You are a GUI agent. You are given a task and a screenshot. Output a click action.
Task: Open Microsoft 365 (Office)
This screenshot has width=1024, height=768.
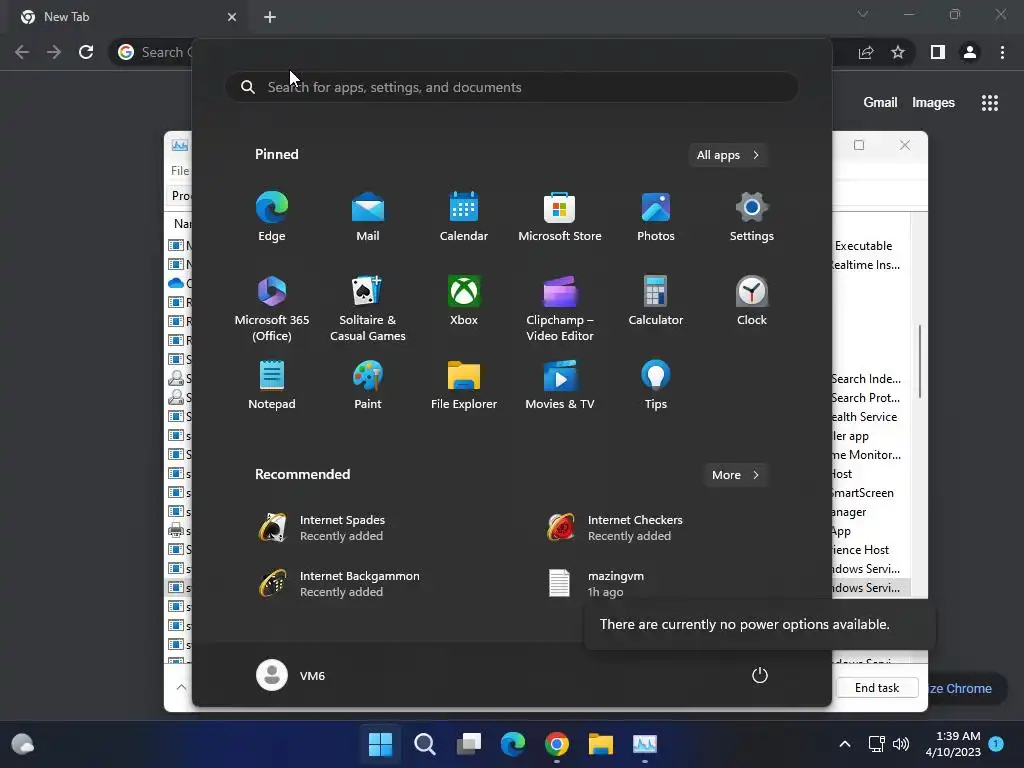tap(272, 308)
